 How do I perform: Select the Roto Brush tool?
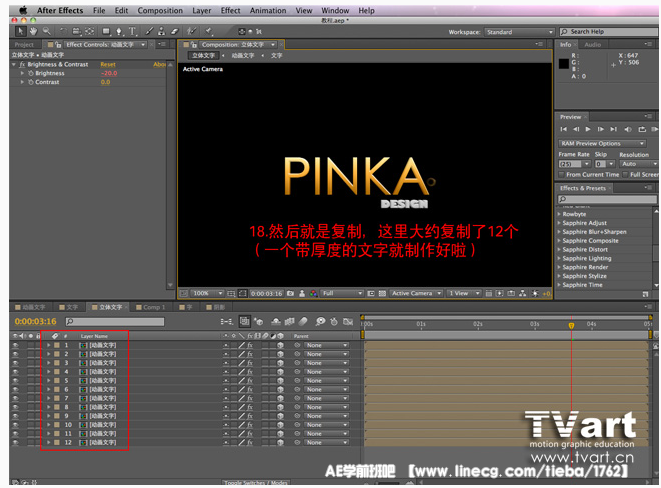pos(191,31)
